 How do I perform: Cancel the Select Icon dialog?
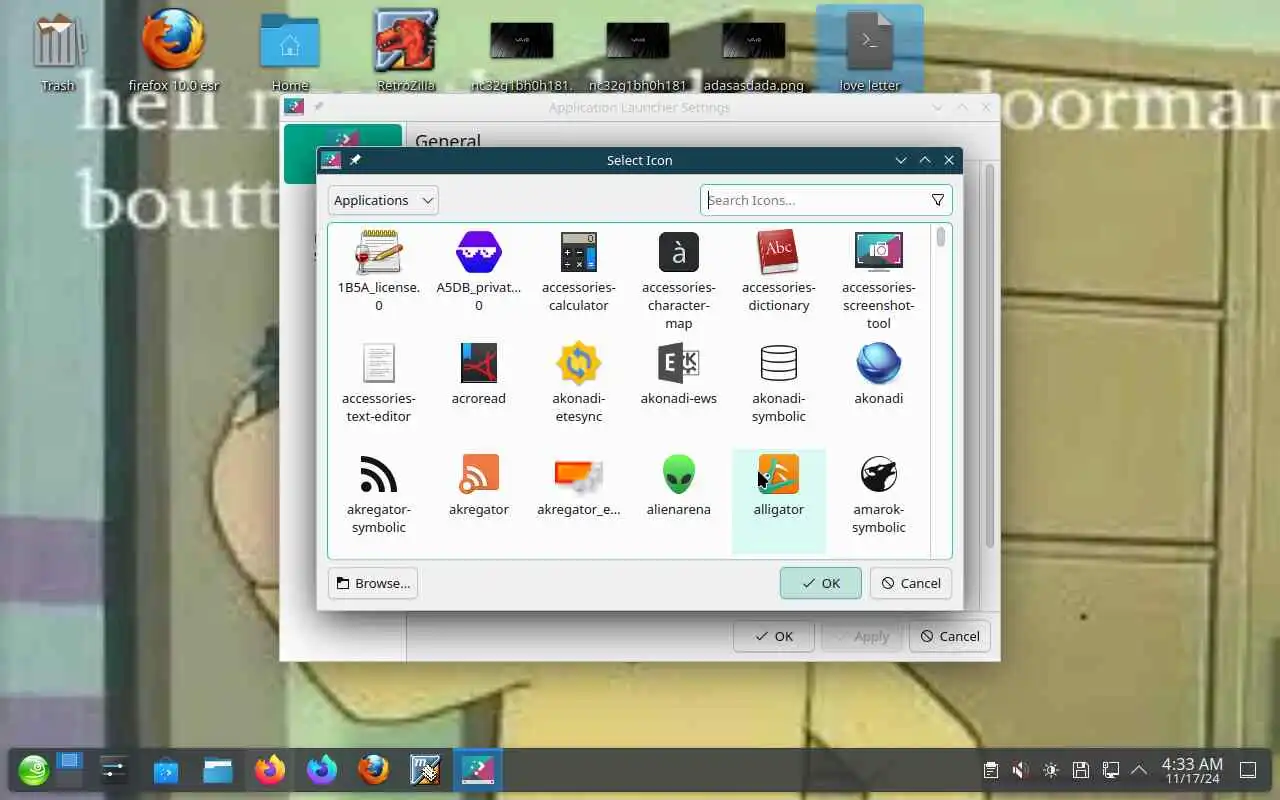[x=911, y=583]
